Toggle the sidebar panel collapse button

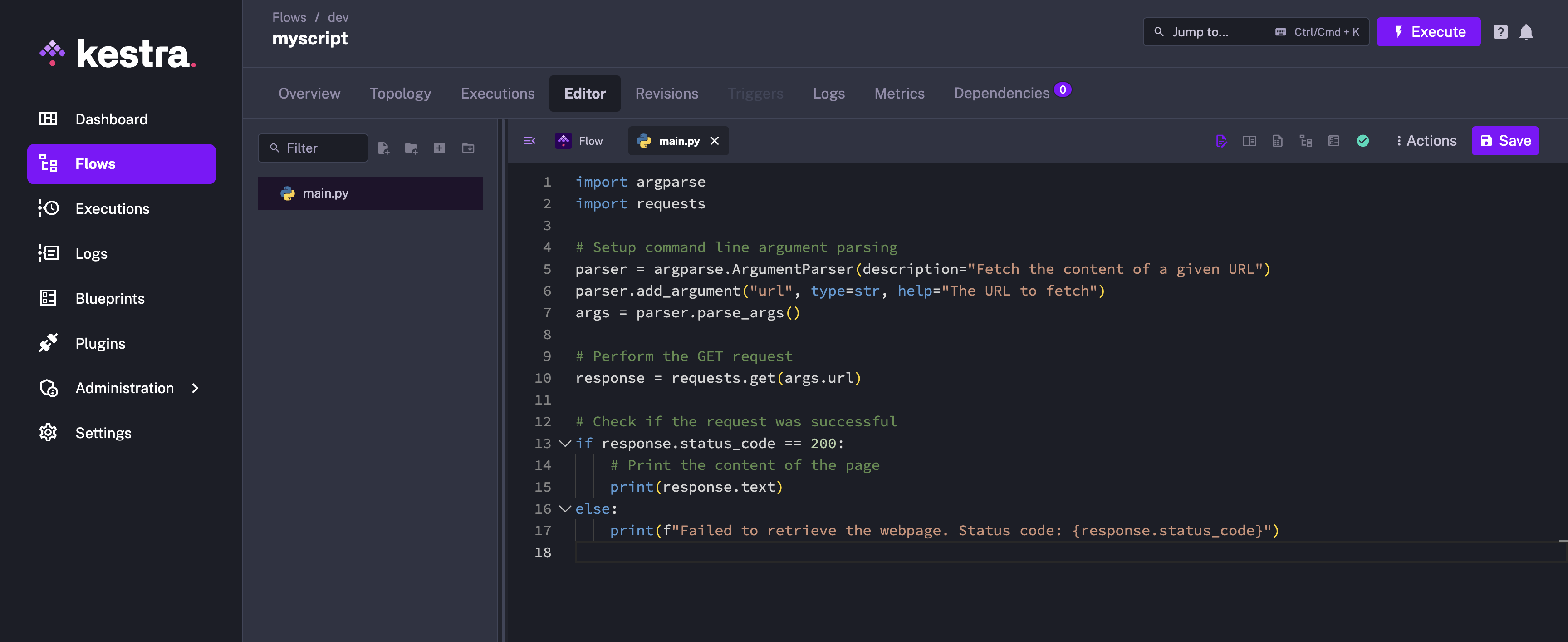(529, 140)
